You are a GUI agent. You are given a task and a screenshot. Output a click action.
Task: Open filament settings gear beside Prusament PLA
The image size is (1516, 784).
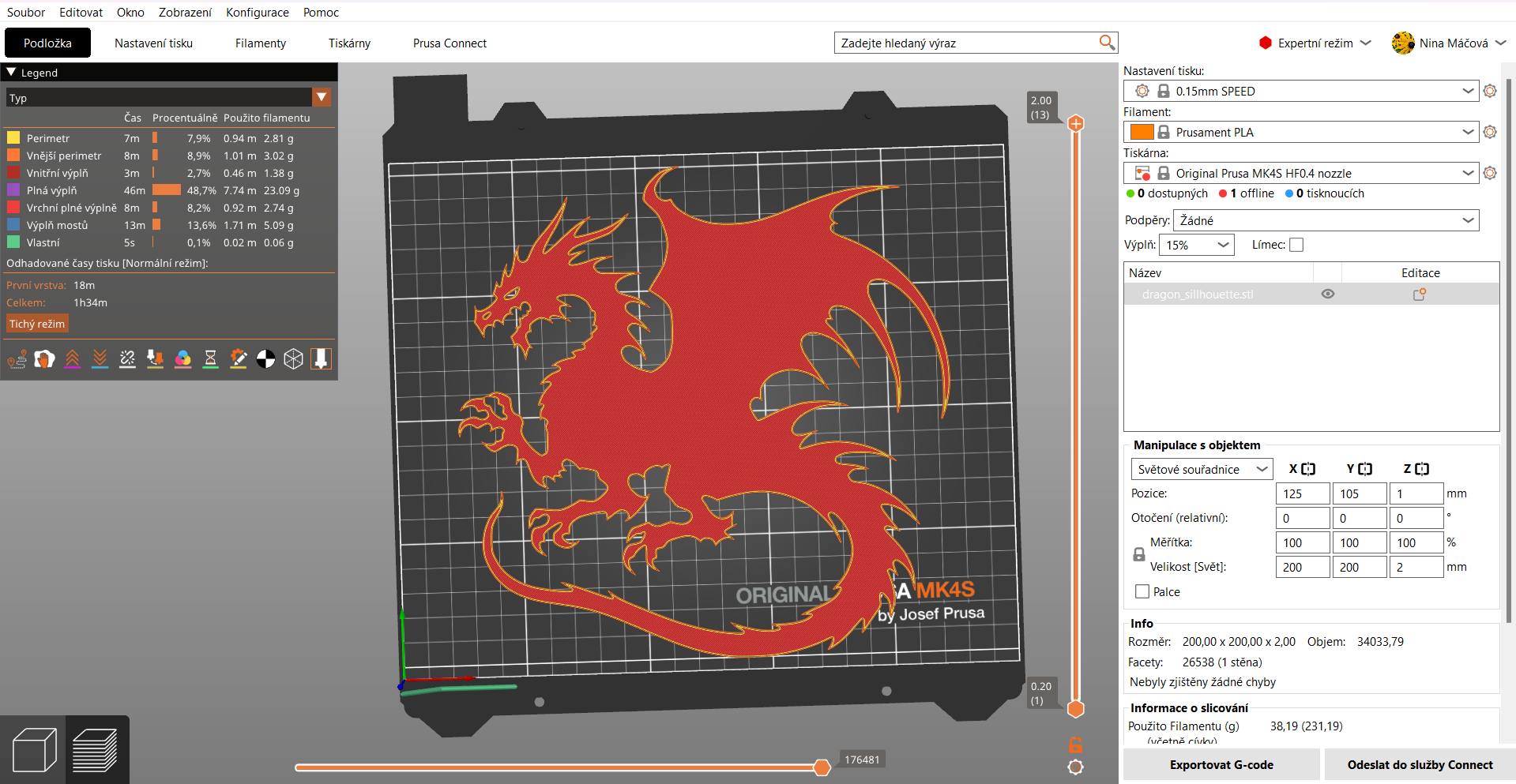tap(1490, 132)
